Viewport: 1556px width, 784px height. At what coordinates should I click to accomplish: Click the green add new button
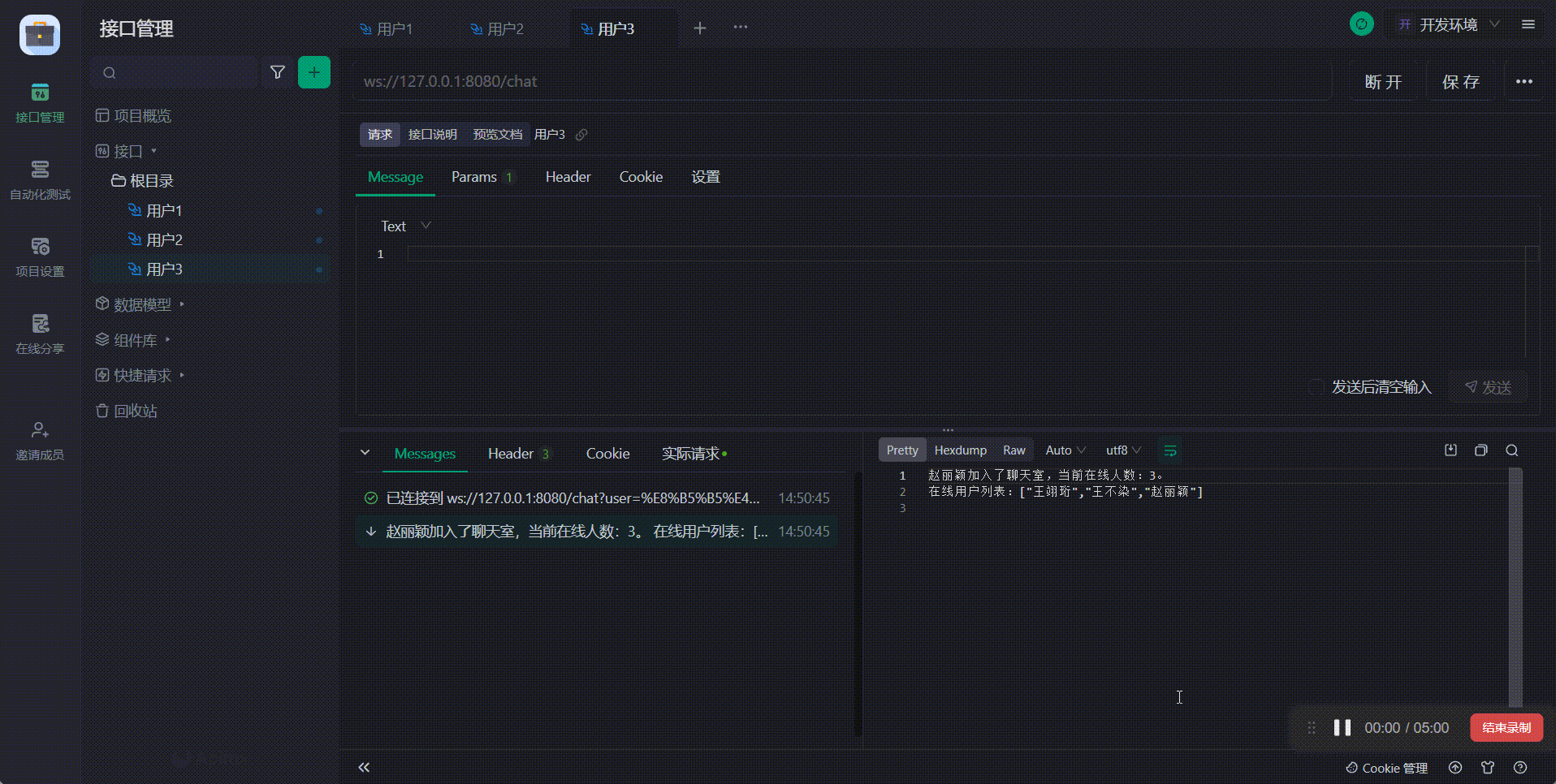point(314,72)
